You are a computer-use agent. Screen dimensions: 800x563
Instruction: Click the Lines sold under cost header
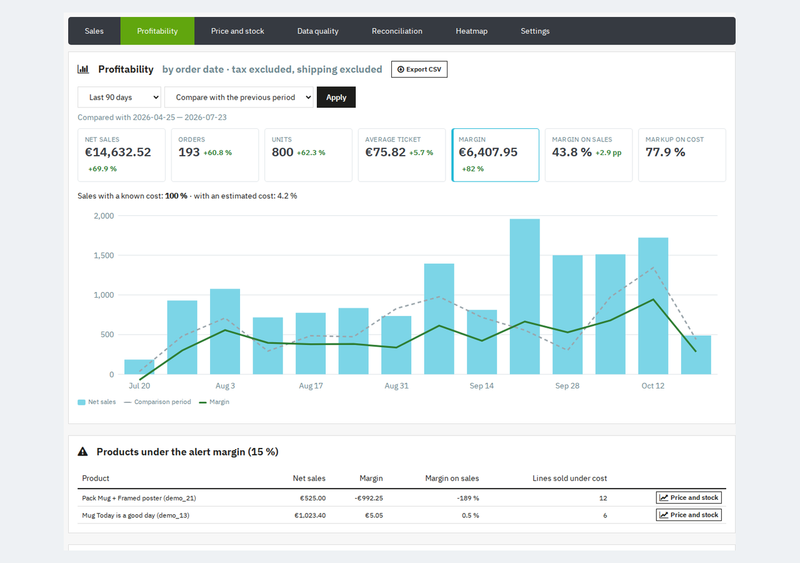tap(569, 478)
